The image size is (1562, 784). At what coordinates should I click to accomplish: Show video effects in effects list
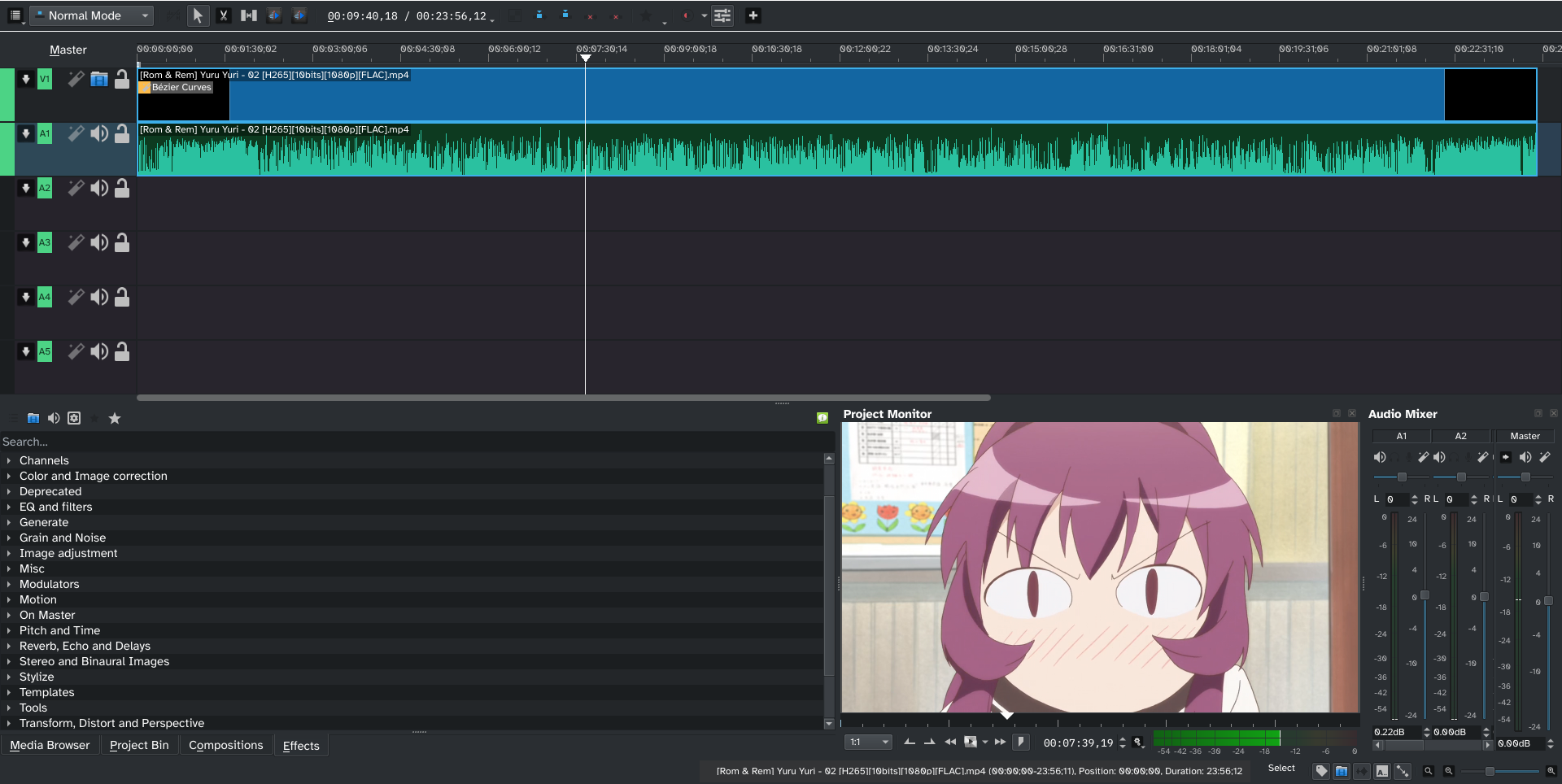pos(33,418)
